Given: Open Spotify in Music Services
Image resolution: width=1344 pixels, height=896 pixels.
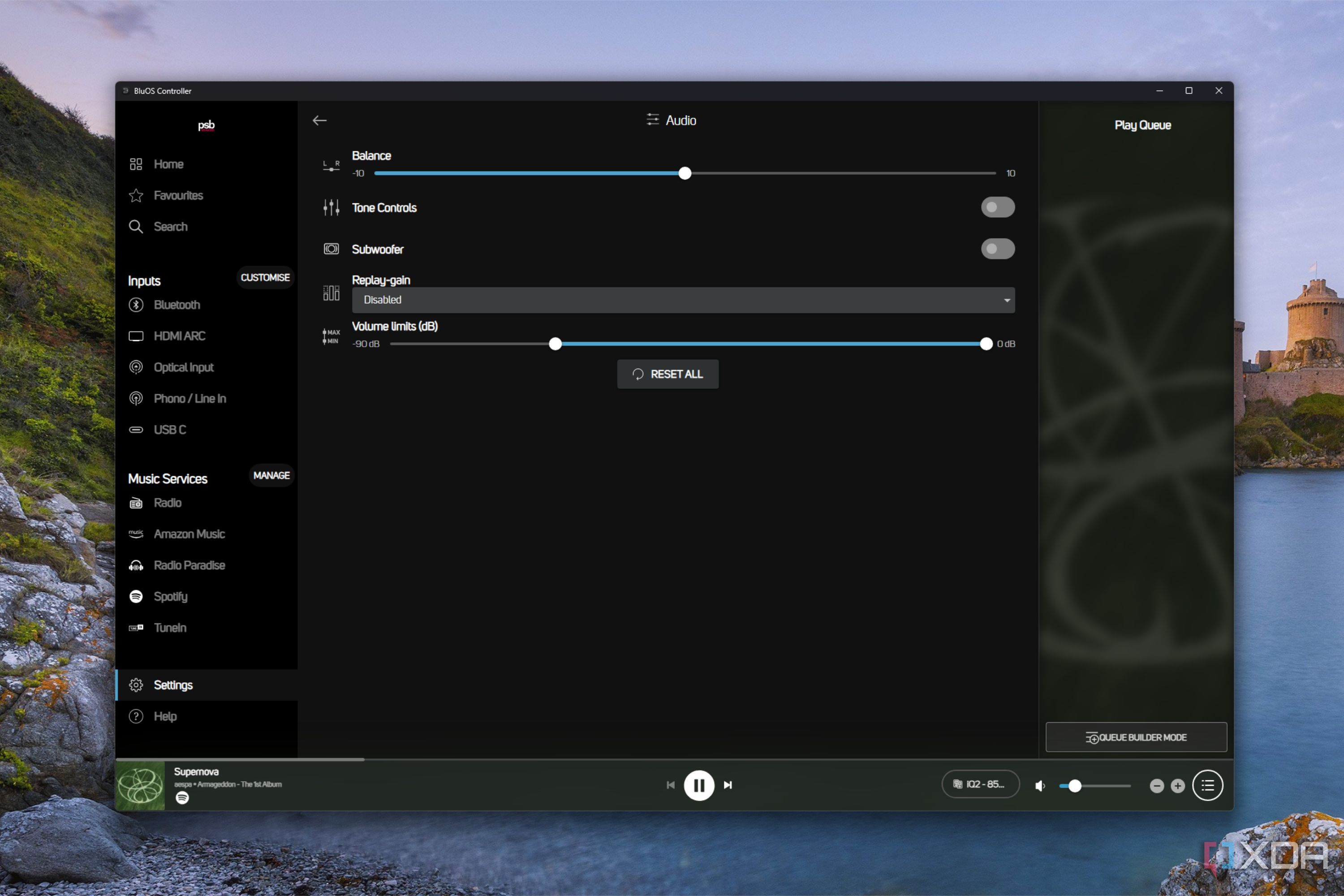Looking at the screenshot, I should point(206,596).
